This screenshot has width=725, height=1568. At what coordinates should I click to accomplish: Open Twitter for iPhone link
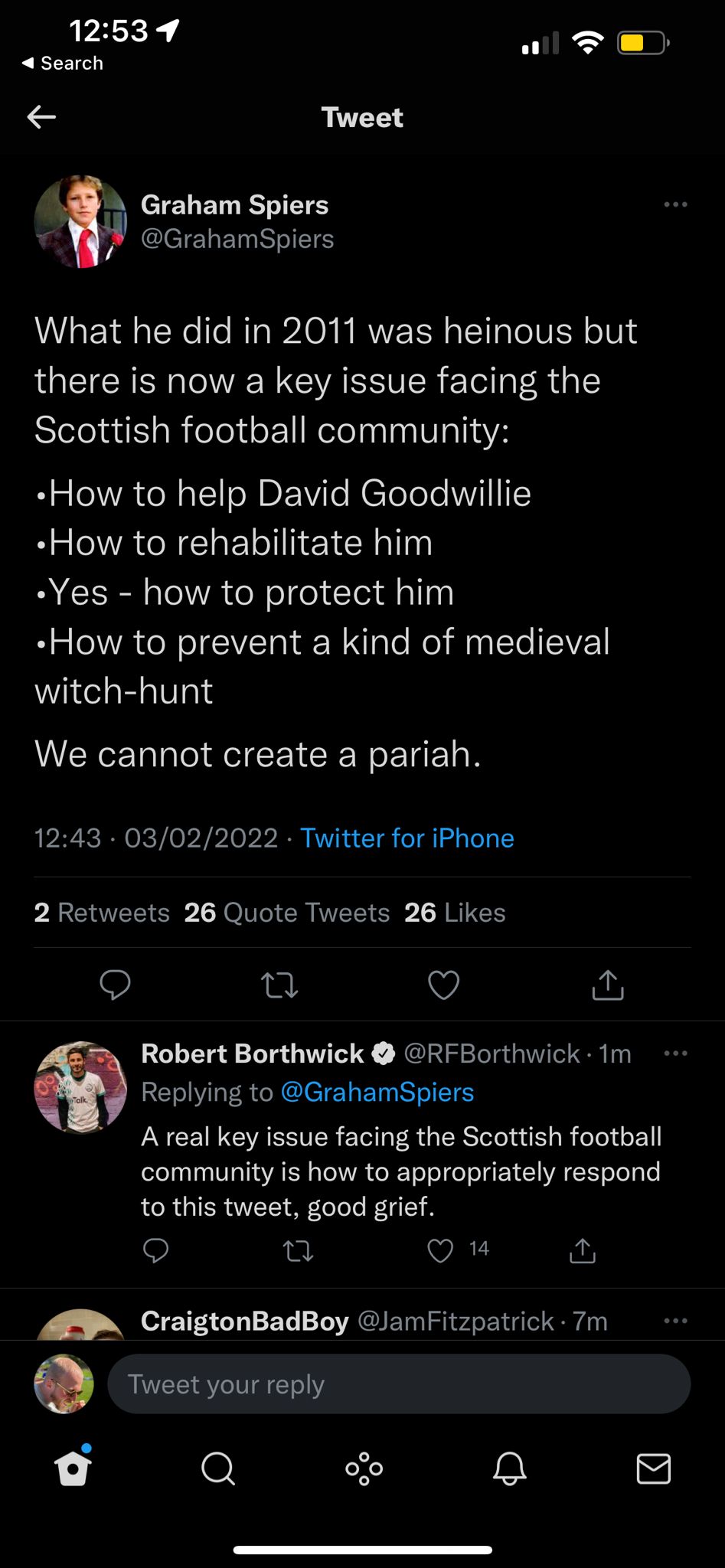pyautogui.click(x=407, y=838)
